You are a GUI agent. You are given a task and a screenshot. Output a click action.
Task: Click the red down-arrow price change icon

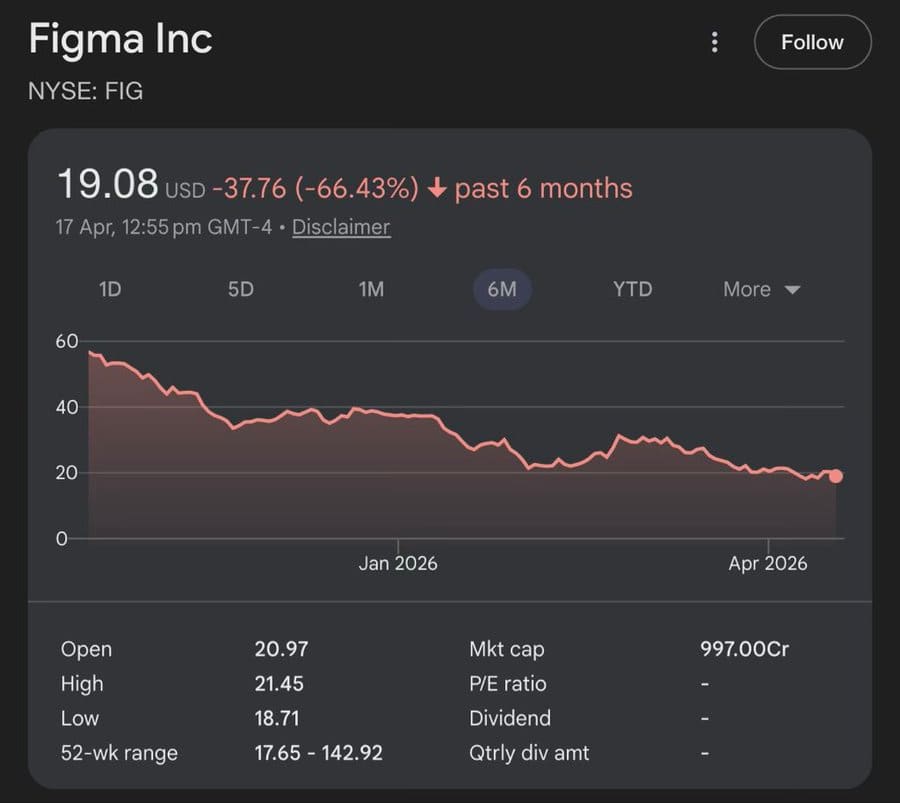pos(436,188)
